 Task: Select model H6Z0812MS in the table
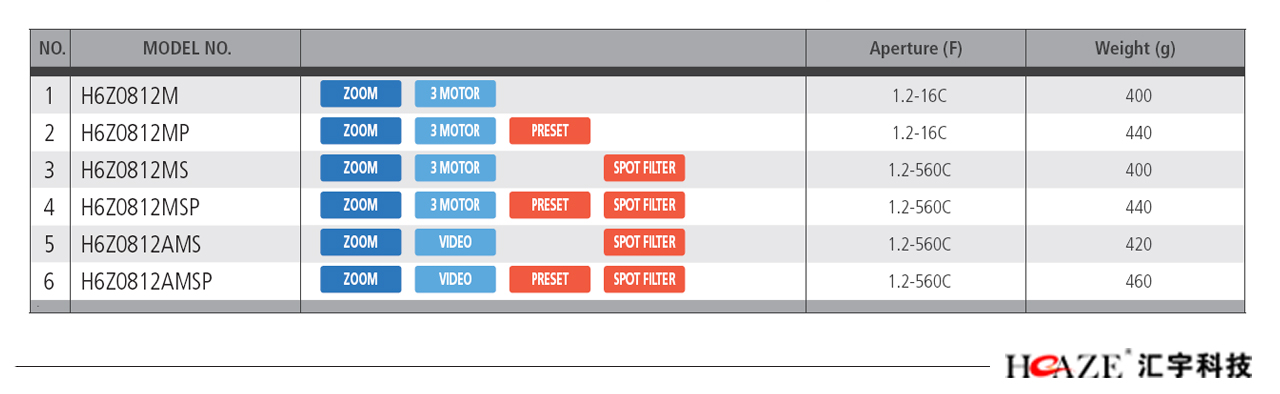point(134,170)
